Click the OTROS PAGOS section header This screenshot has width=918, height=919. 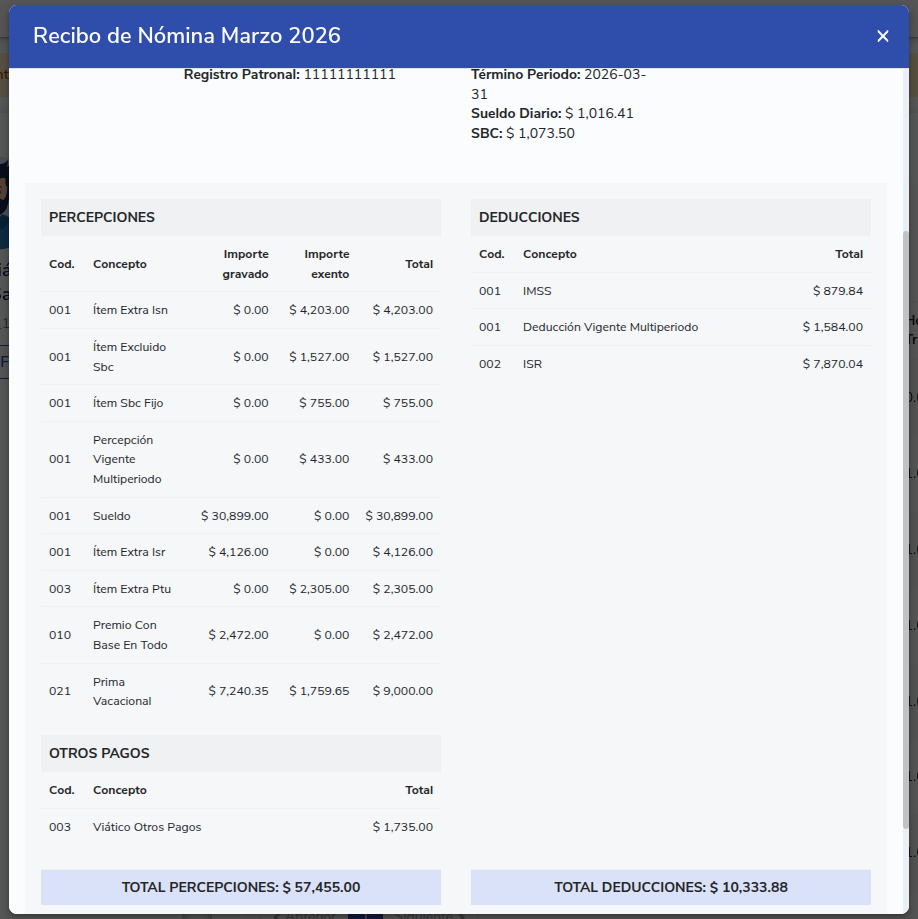coord(240,753)
